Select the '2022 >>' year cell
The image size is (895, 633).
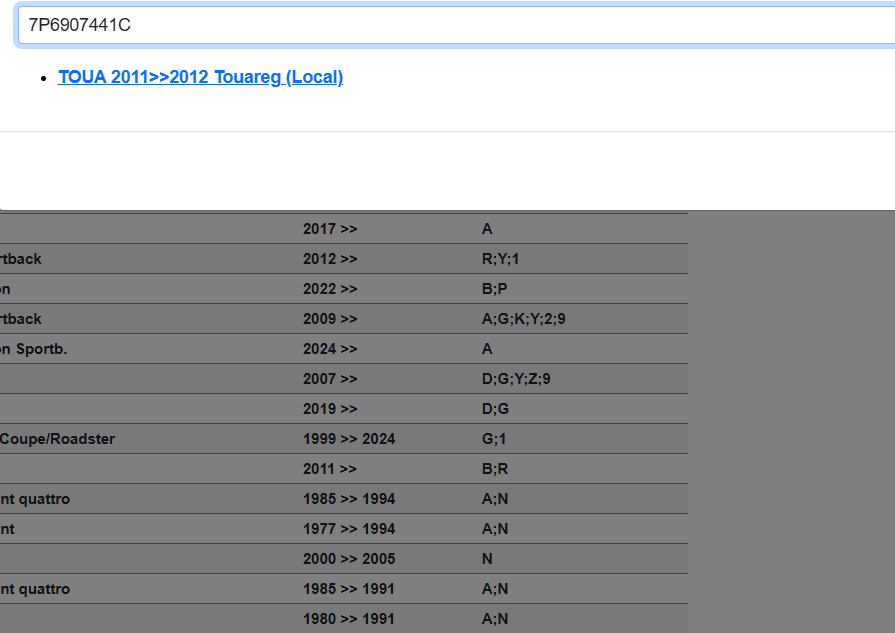330,289
